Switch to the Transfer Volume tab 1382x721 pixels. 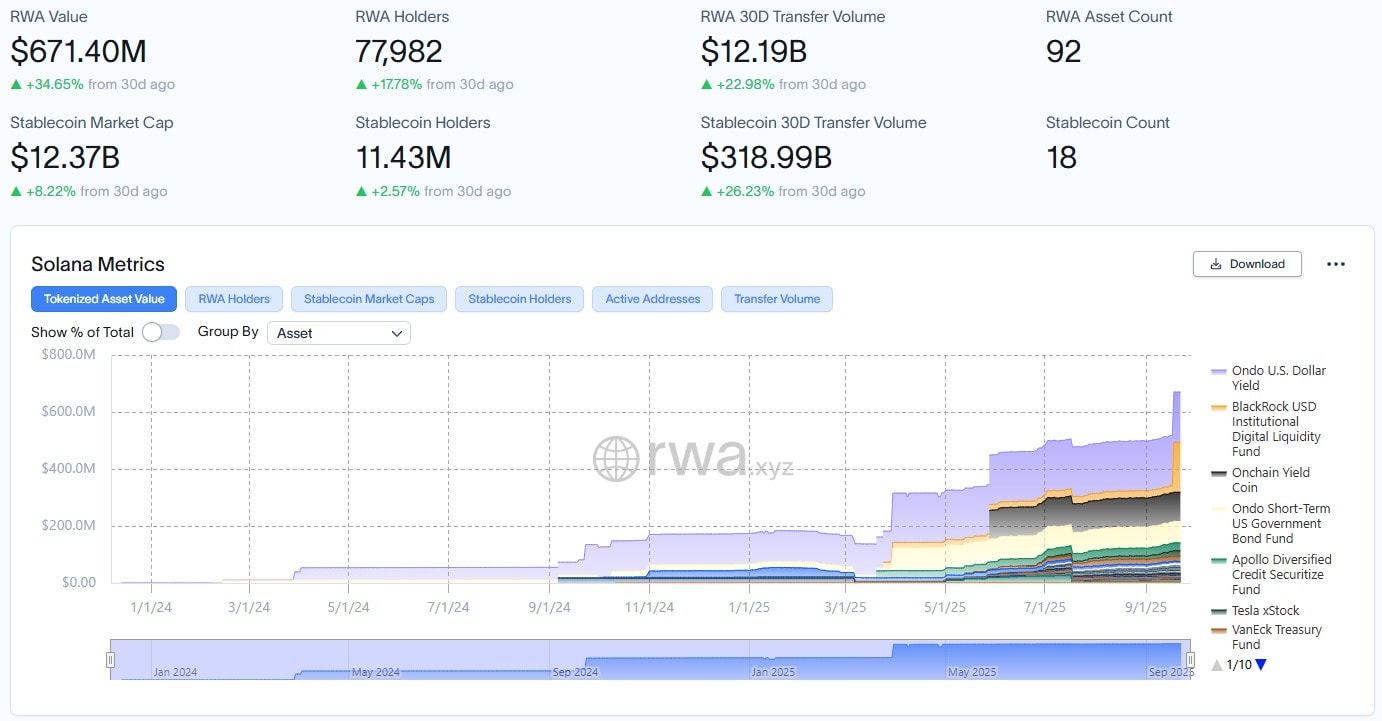point(776,299)
